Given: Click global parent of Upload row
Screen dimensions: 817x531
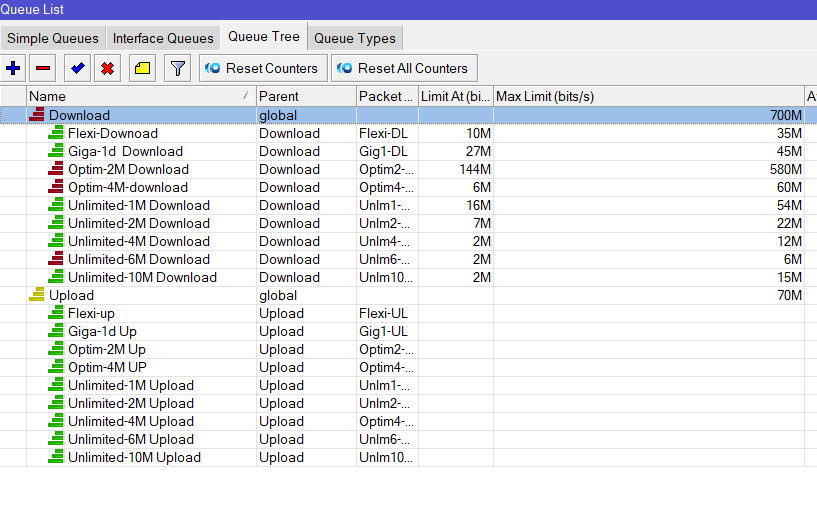Looking at the screenshot, I should pos(278,295).
